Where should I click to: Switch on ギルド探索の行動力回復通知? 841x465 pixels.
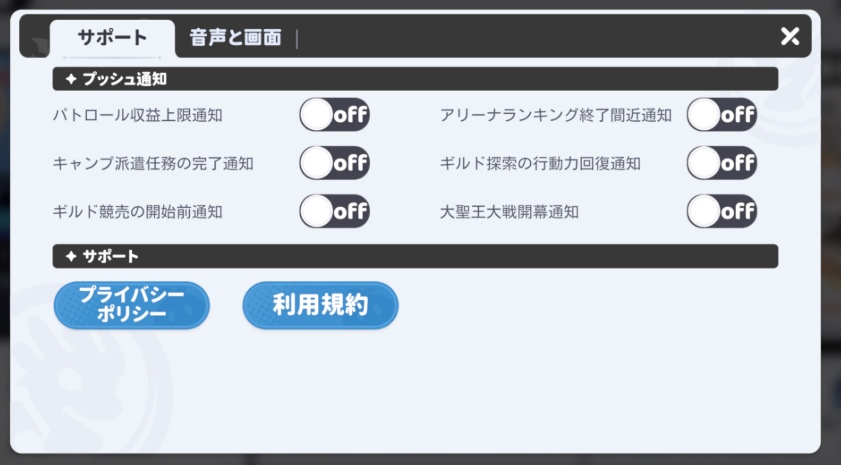click(x=721, y=163)
